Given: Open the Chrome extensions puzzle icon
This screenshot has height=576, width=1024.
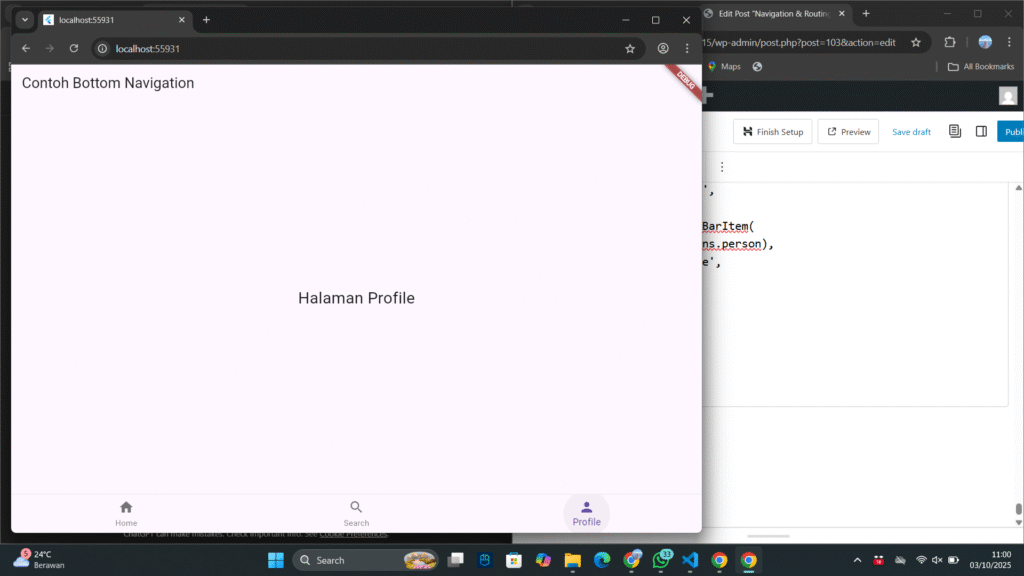Looking at the screenshot, I should [x=950, y=42].
